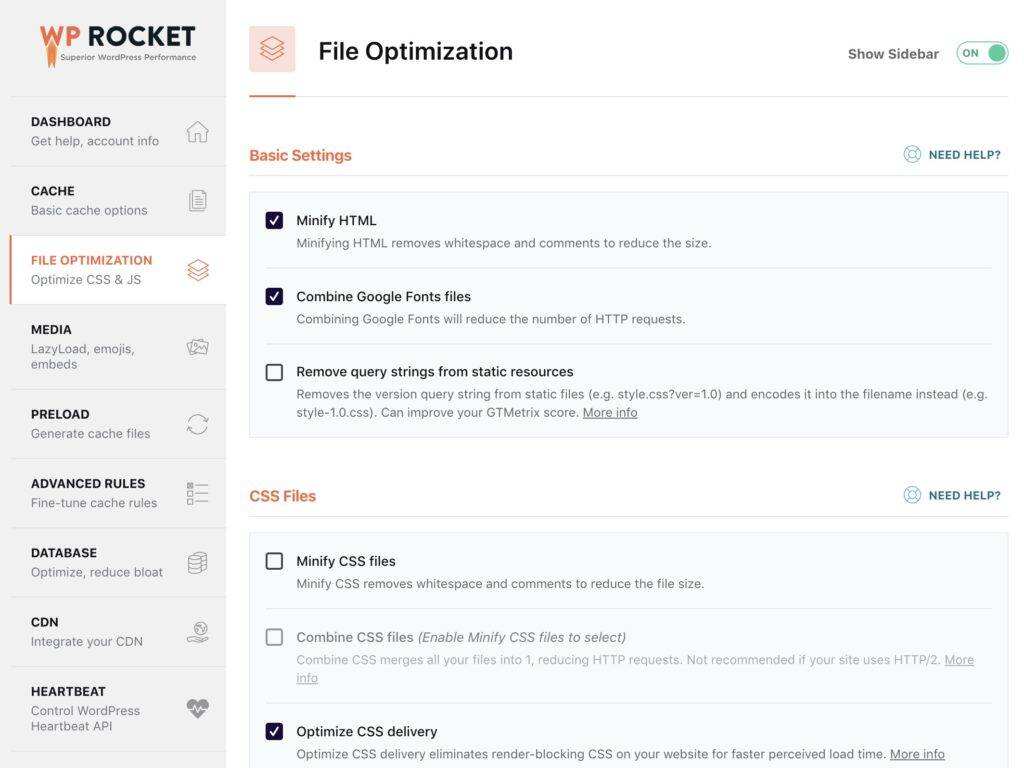
Task: Uncheck Optimize CSS delivery checkbox
Action: pyautogui.click(x=274, y=731)
